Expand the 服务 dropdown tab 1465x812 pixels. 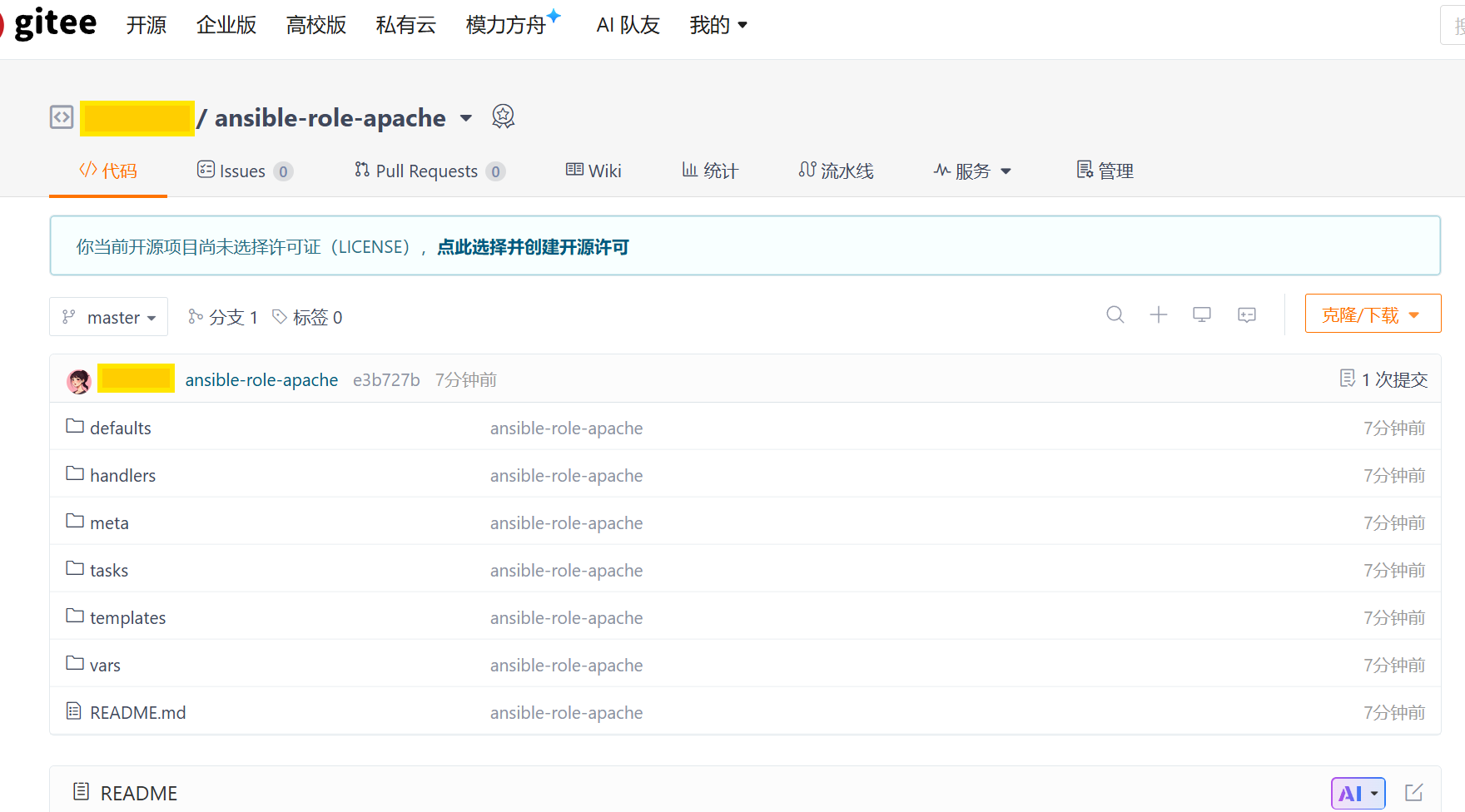point(972,171)
